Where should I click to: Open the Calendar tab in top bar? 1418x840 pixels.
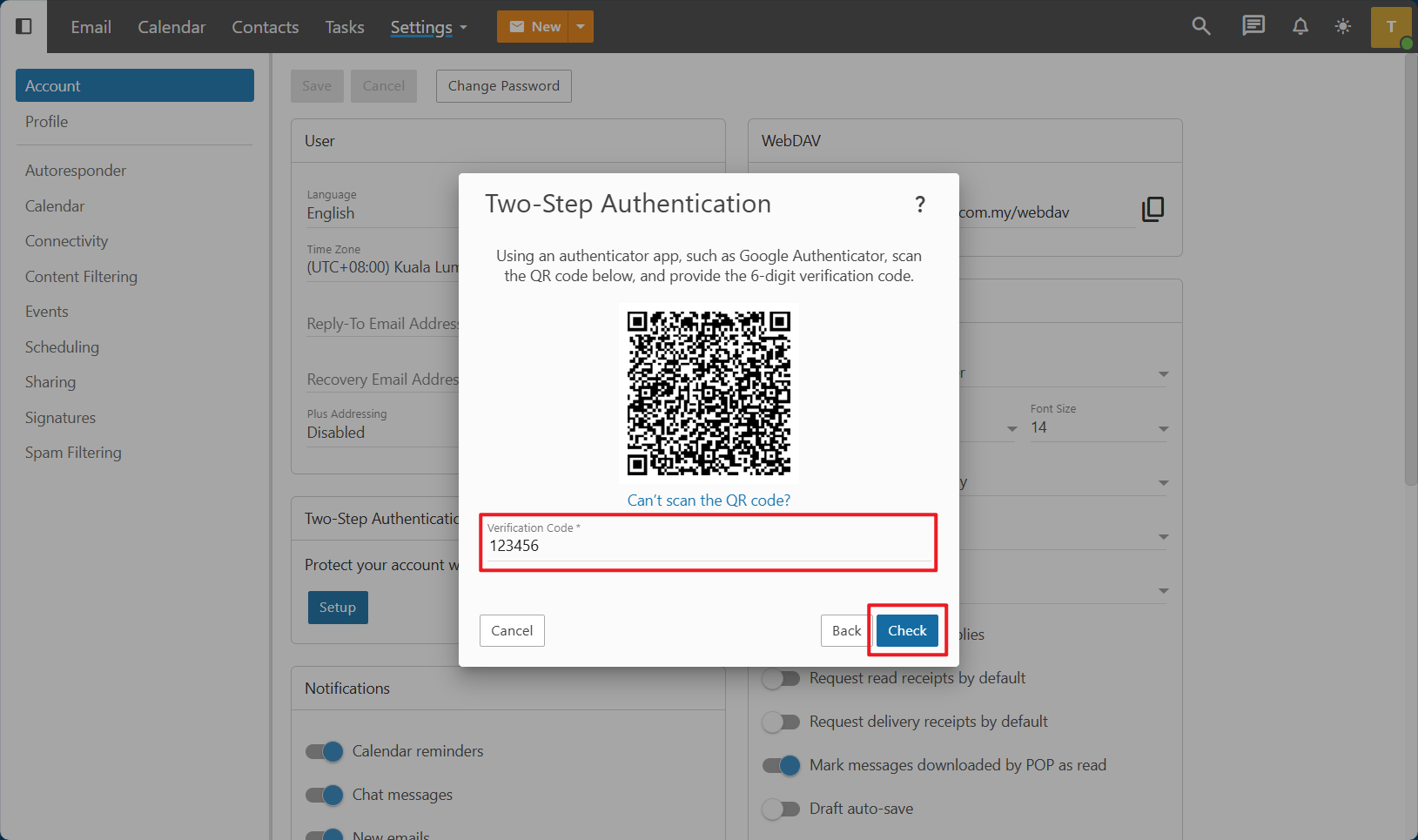coord(171,27)
